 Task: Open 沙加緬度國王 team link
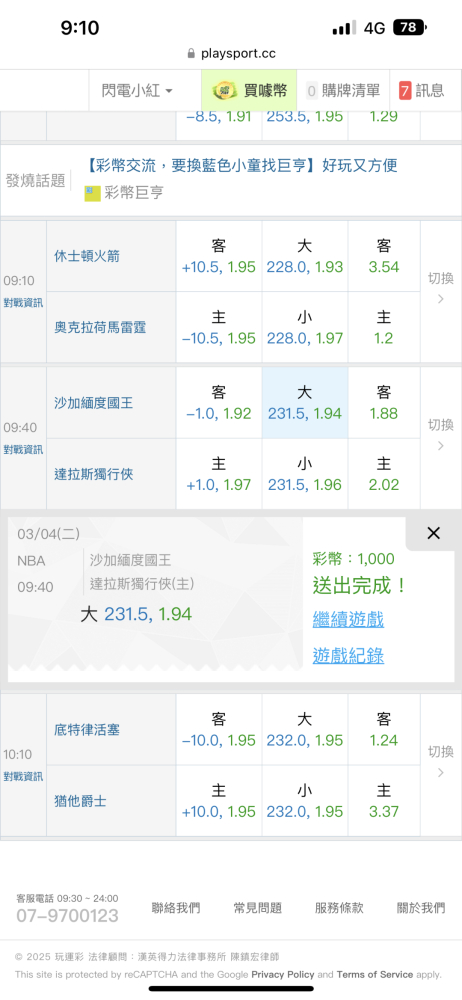tap(94, 403)
